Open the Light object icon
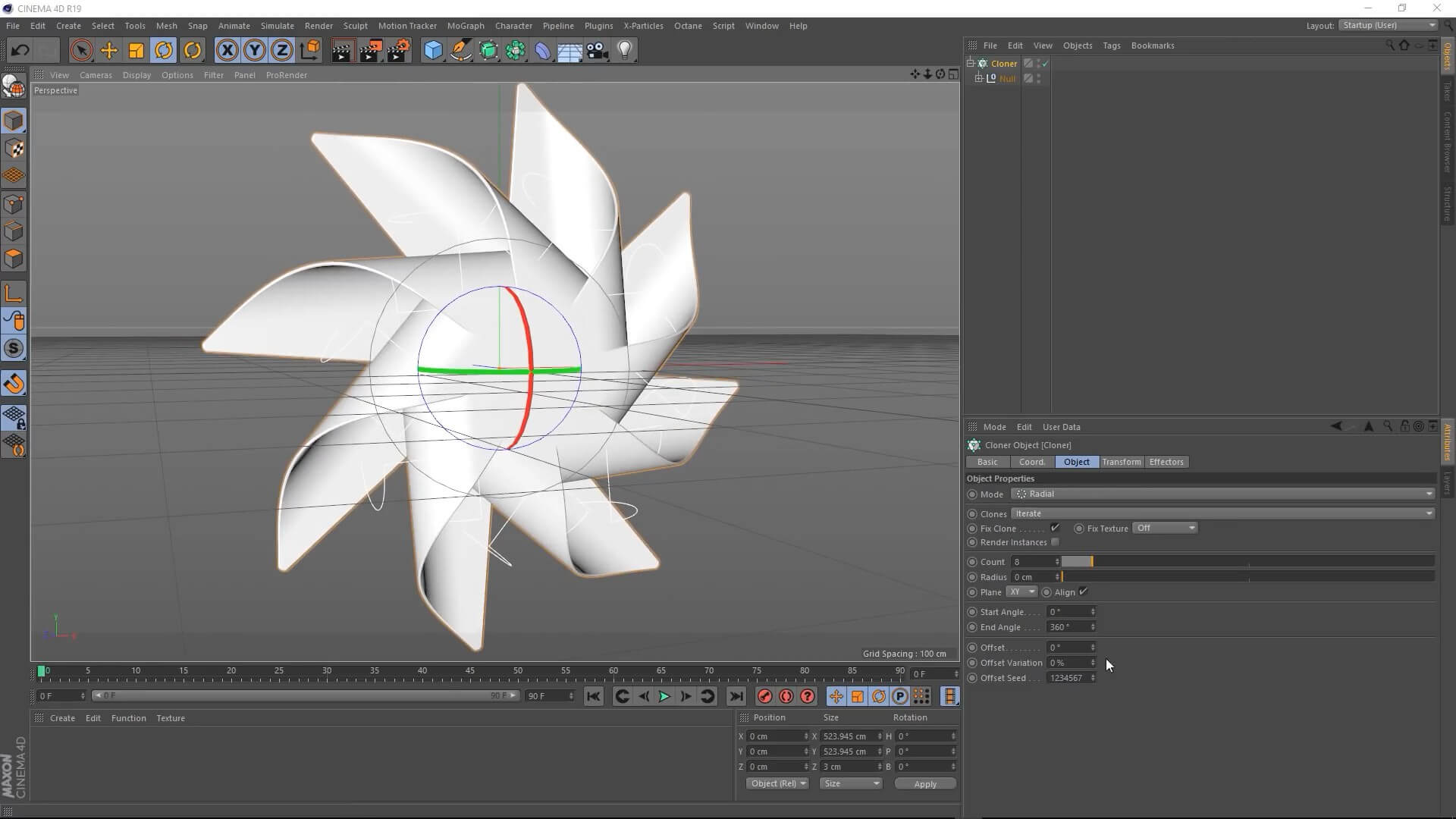This screenshot has width=1456, height=819. point(624,51)
